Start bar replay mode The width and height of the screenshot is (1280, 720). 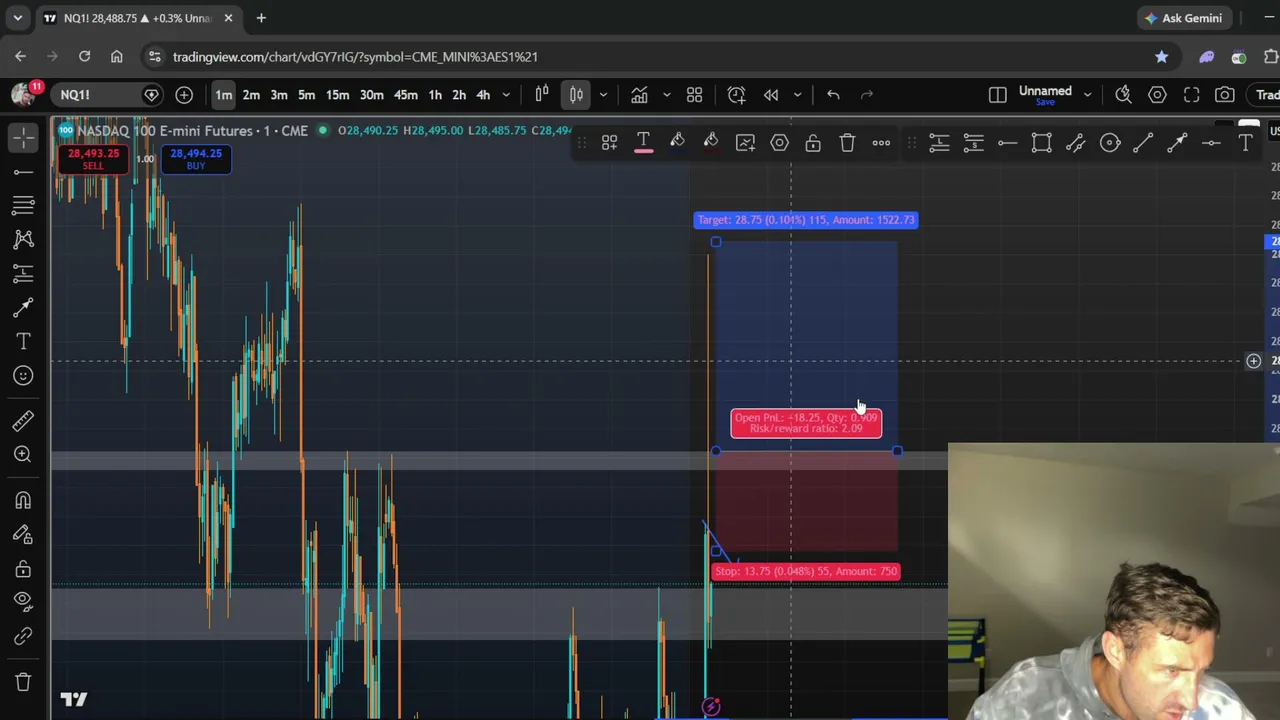coord(771,95)
